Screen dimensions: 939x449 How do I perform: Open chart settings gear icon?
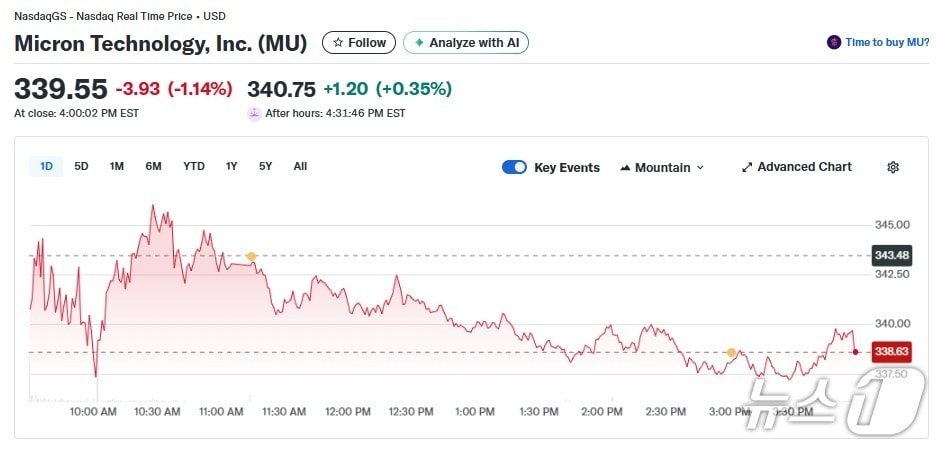tap(893, 167)
